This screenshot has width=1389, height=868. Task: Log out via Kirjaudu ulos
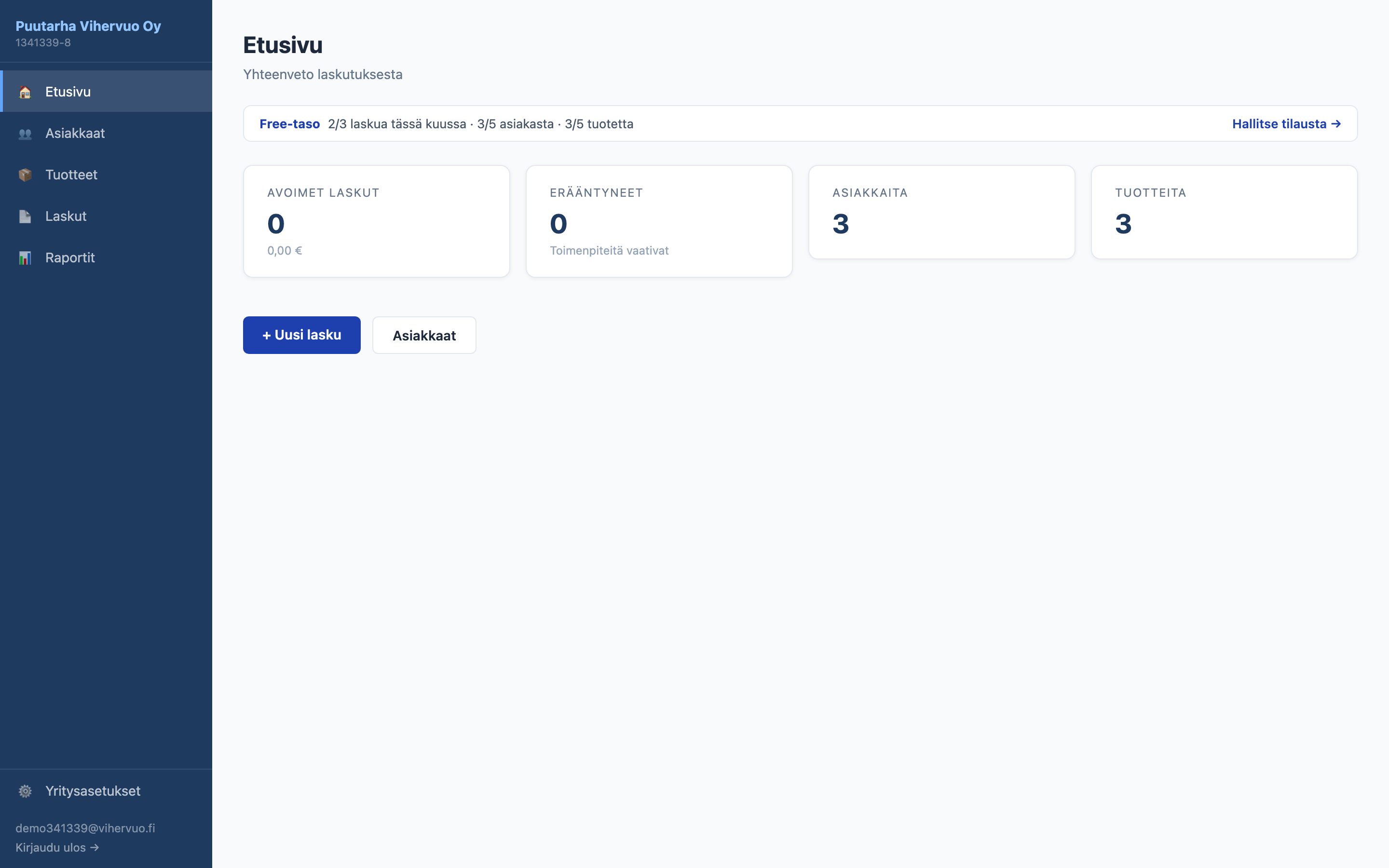point(57,847)
